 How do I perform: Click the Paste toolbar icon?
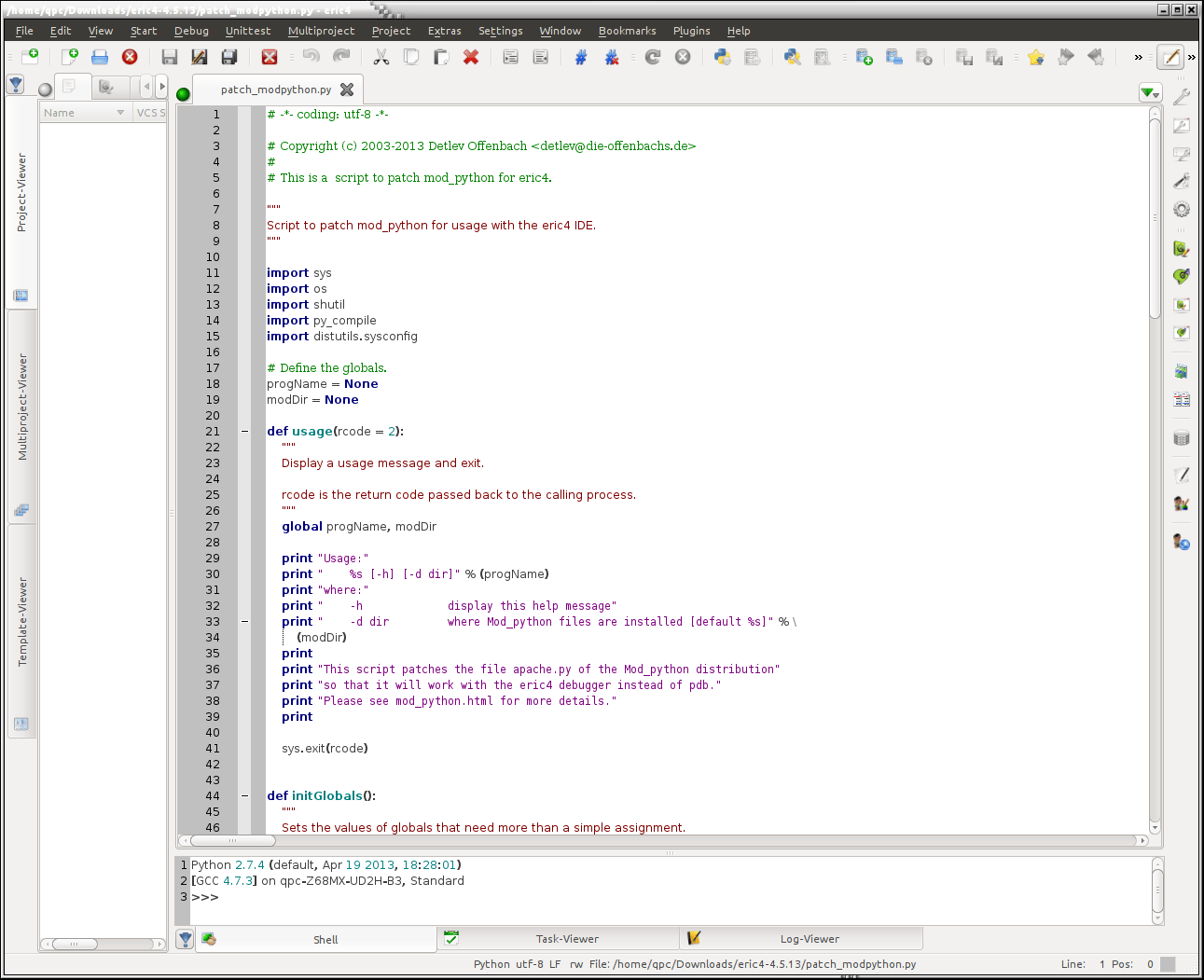tap(443, 57)
